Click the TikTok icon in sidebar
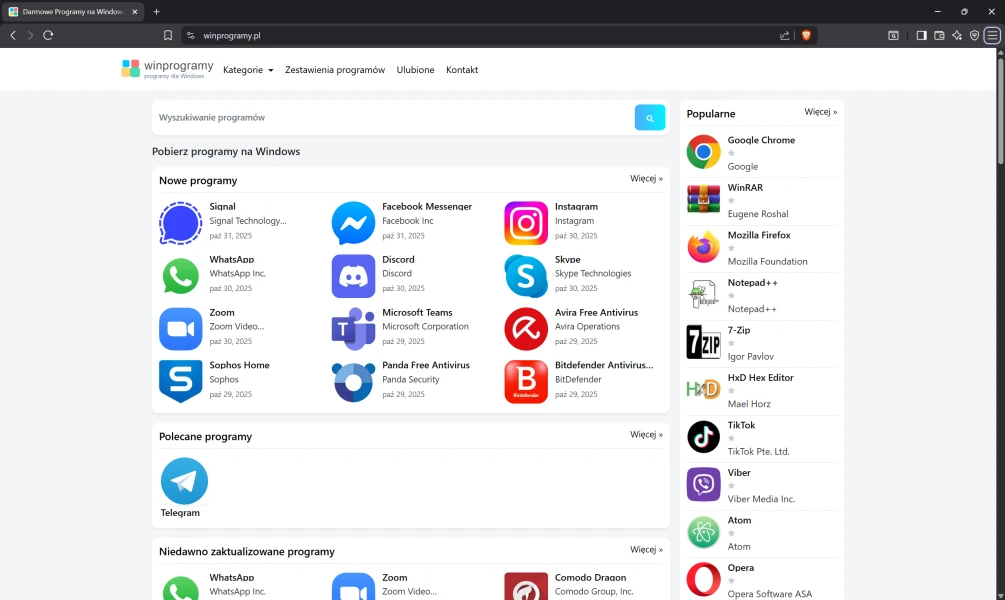 point(703,437)
